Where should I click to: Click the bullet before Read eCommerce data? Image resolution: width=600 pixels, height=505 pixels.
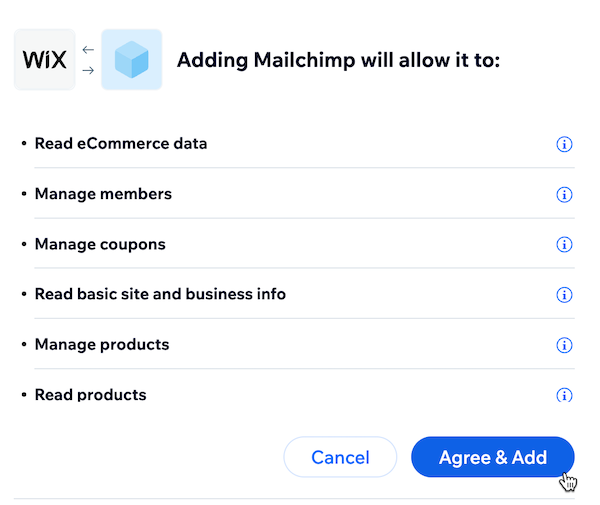(24, 144)
